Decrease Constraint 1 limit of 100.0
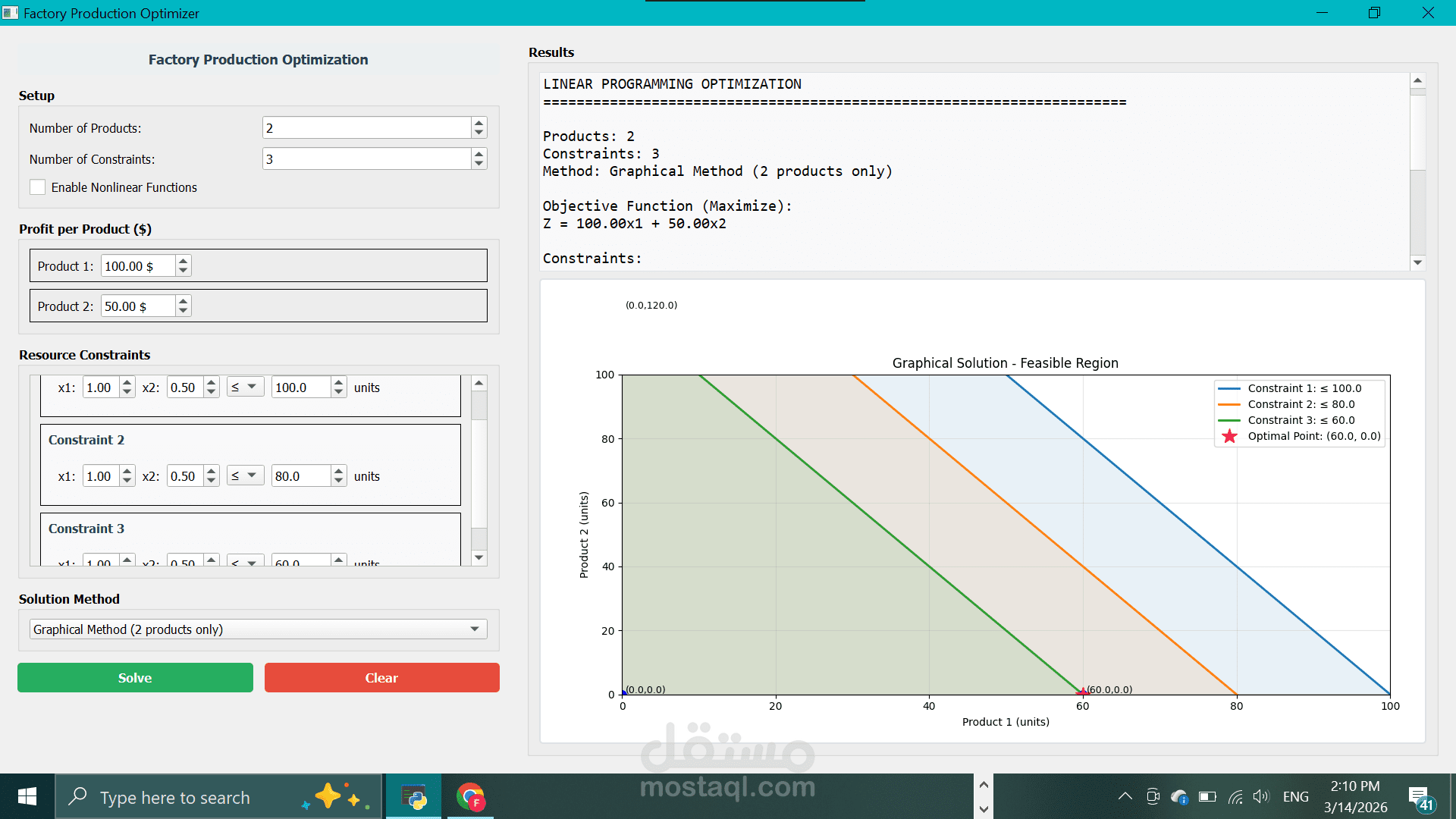1456x819 pixels. [x=339, y=392]
